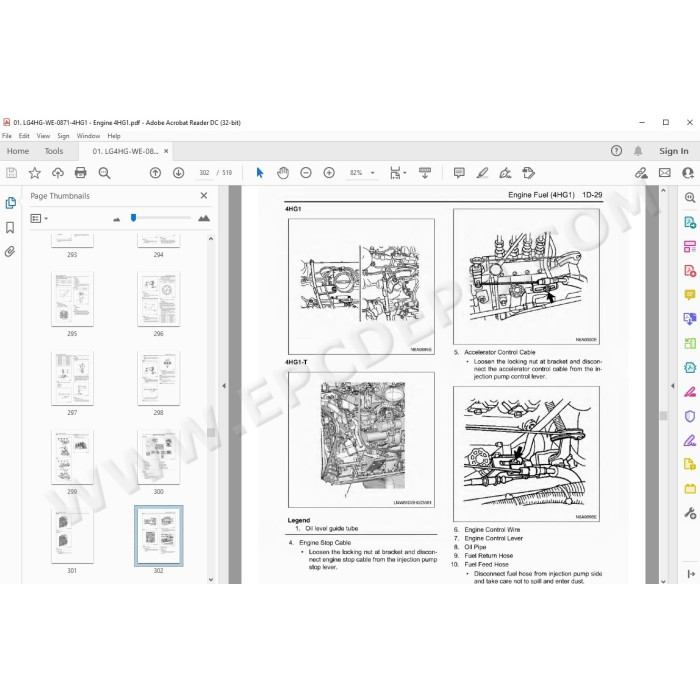This screenshot has width=700, height=700.
Task: Print the document
Action: coord(80,173)
